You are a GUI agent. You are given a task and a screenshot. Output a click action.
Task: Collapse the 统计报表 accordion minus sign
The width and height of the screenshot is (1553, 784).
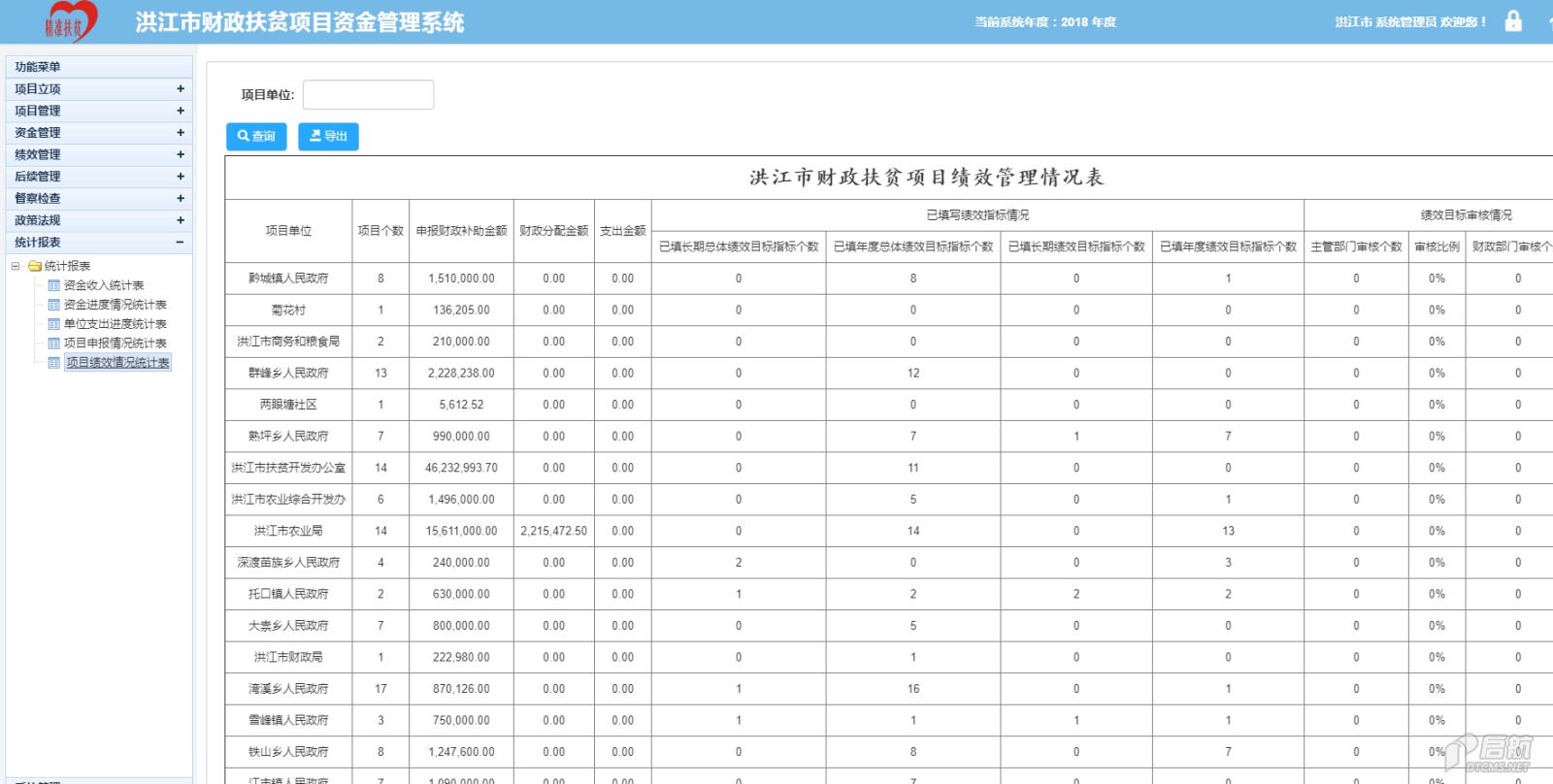tap(181, 243)
